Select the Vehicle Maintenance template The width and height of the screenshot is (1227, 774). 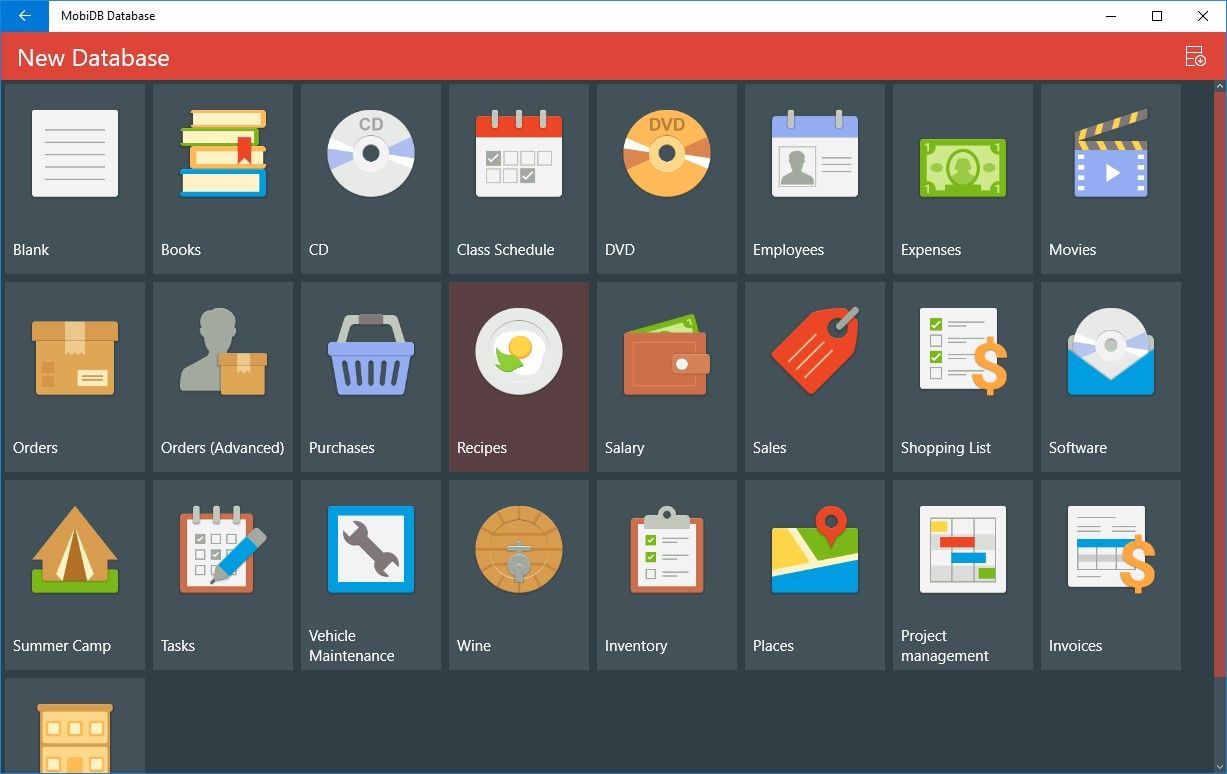tap(370, 575)
